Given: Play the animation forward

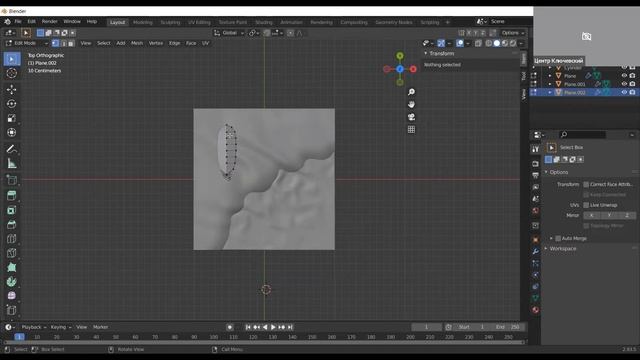Looking at the screenshot, I should pos(273,327).
